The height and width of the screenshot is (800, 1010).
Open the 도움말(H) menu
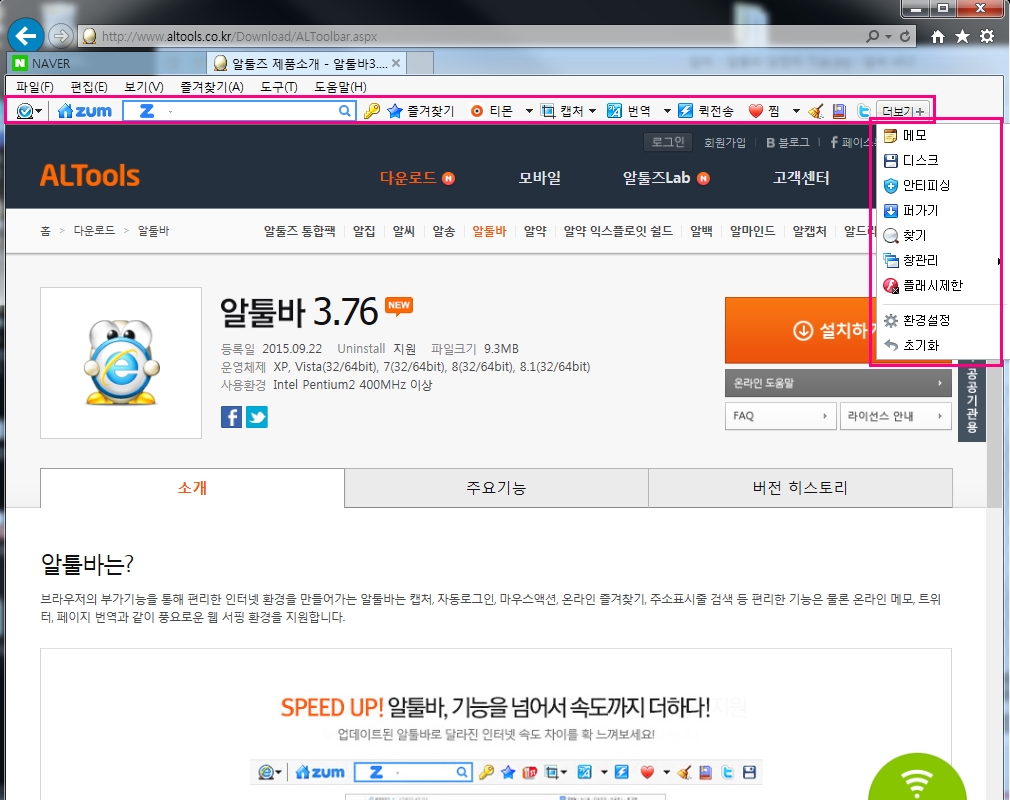coord(340,86)
